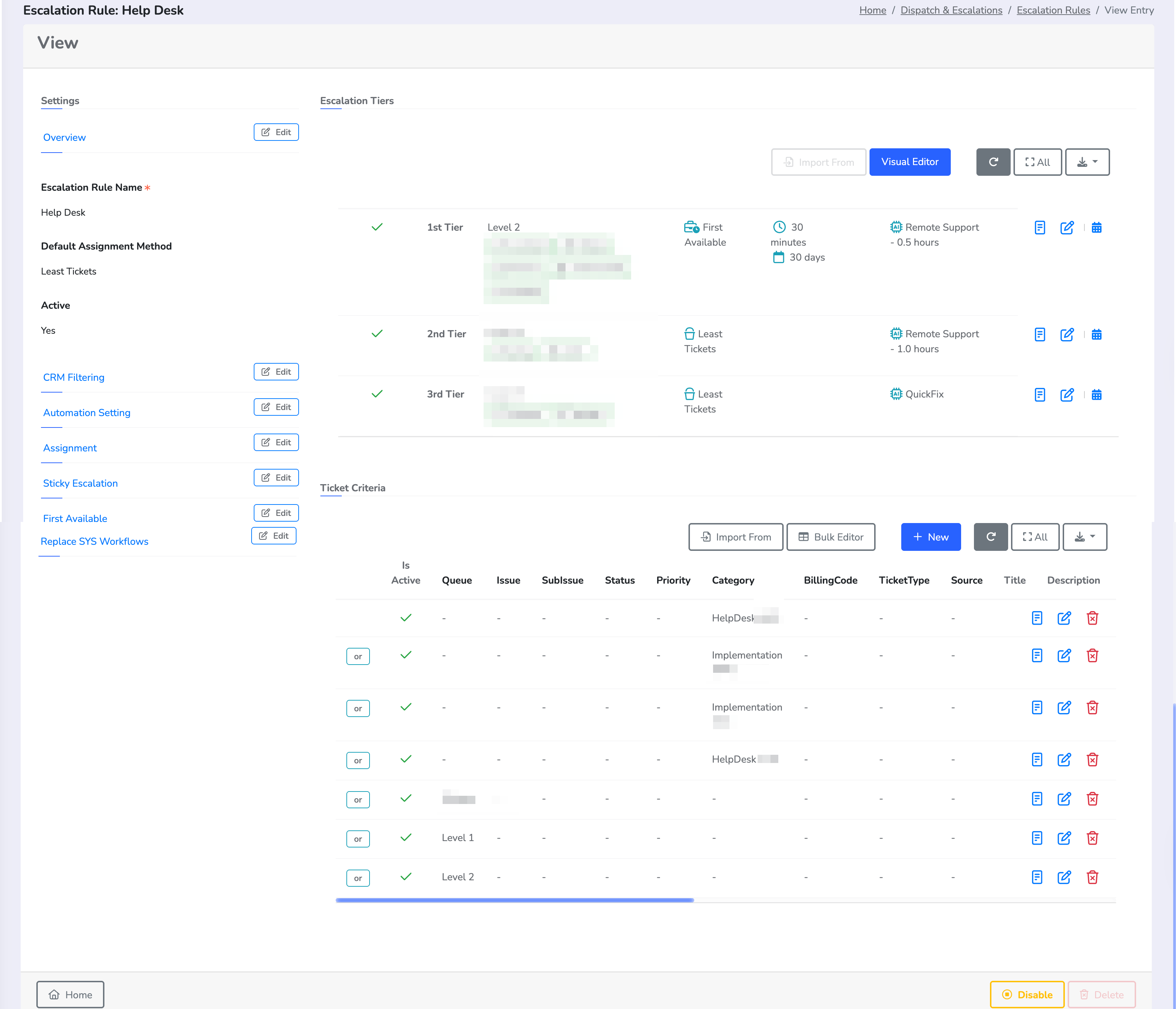Refresh the Escalation Tiers list
The height and width of the screenshot is (1009, 1176).
pyautogui.click(x=993, y=162)
